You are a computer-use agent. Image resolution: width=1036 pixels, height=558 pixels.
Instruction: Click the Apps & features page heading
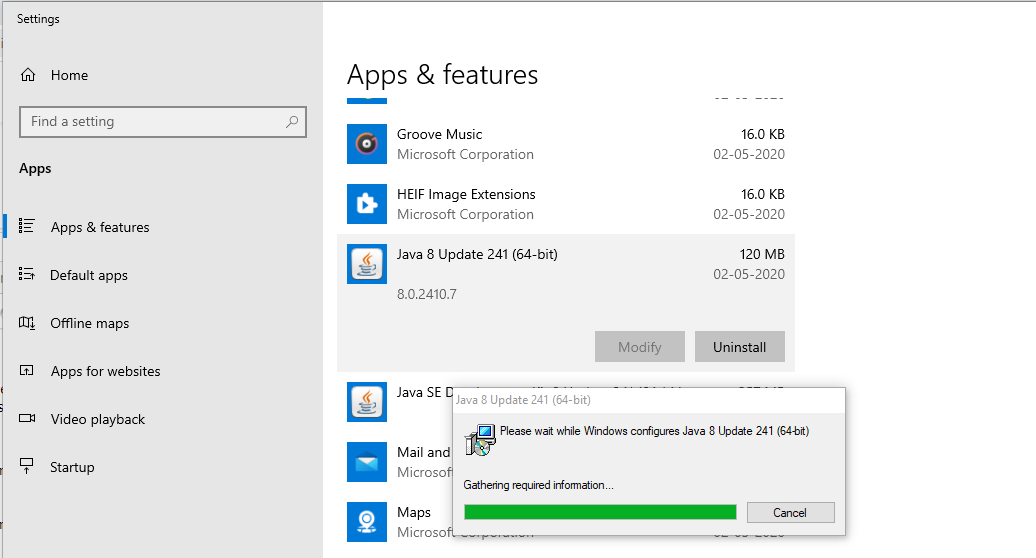[443, 75]
